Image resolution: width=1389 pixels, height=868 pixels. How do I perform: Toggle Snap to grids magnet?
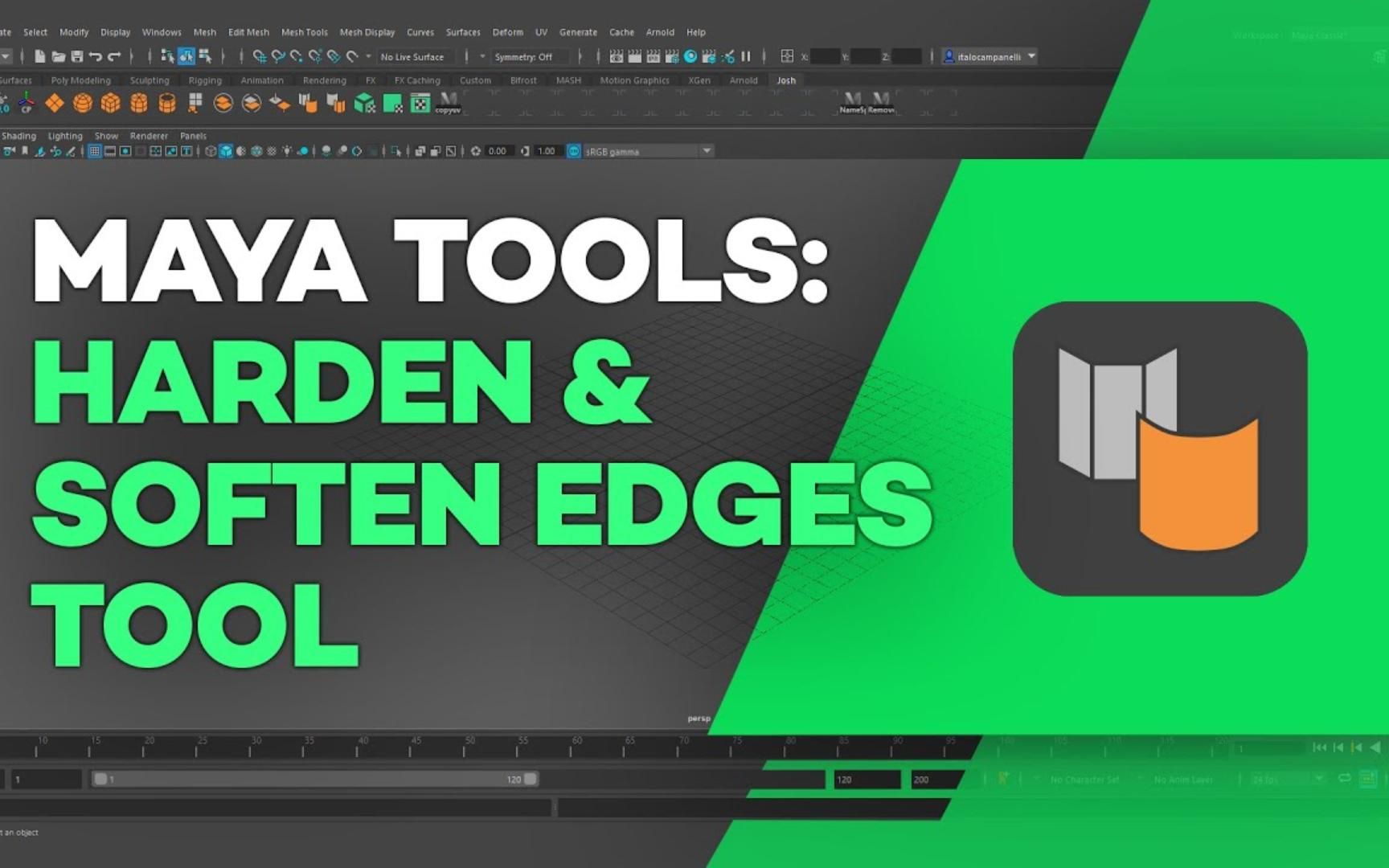click(260, 56)
